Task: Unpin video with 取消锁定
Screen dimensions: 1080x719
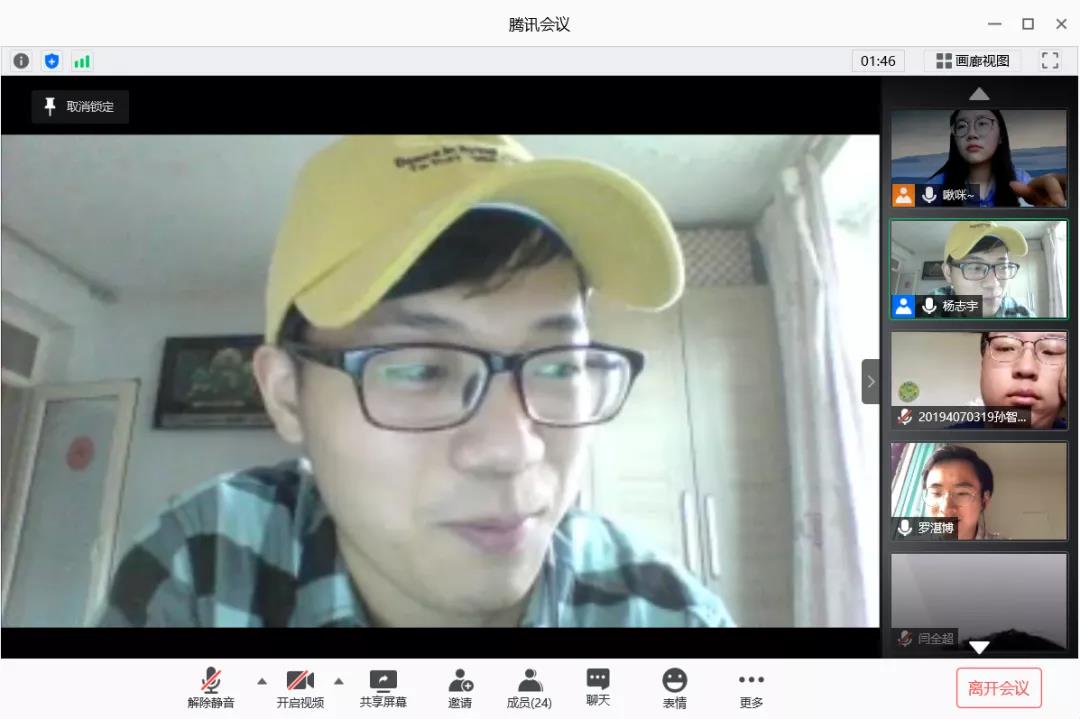Action: tap(80, 107)
